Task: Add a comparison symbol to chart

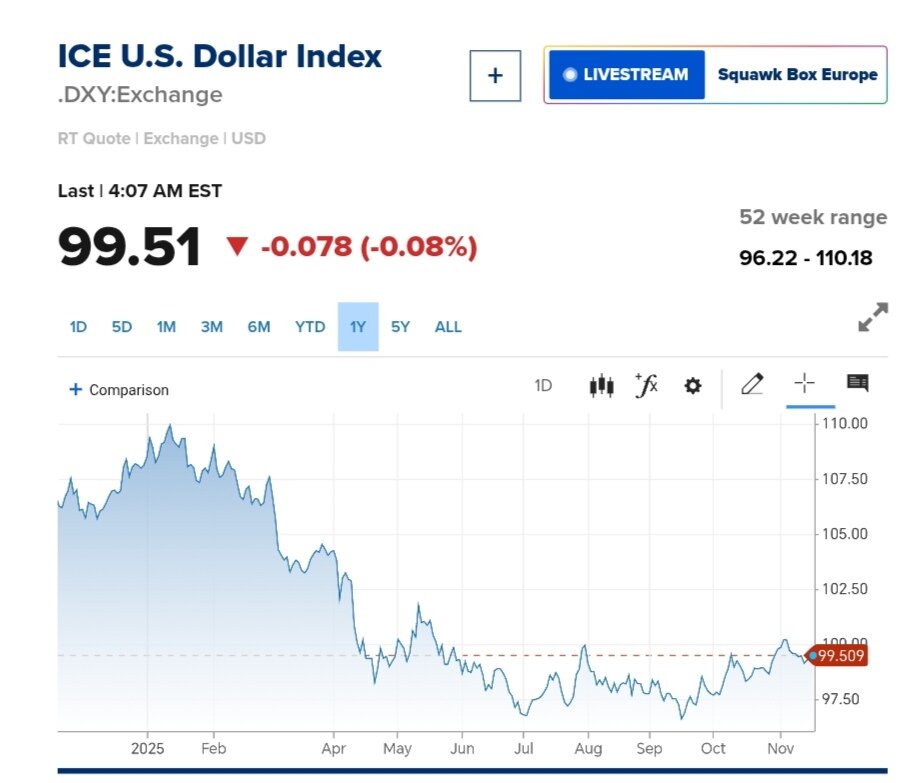Action: [x=119, y=390]
